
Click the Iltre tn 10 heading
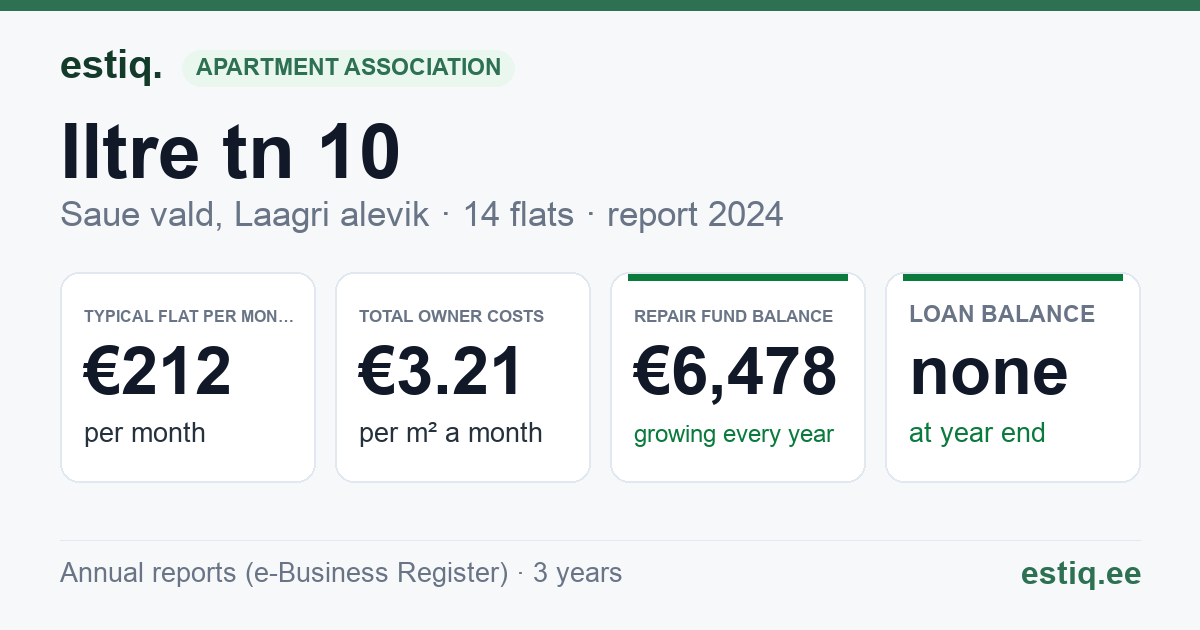tap(231, 151)
